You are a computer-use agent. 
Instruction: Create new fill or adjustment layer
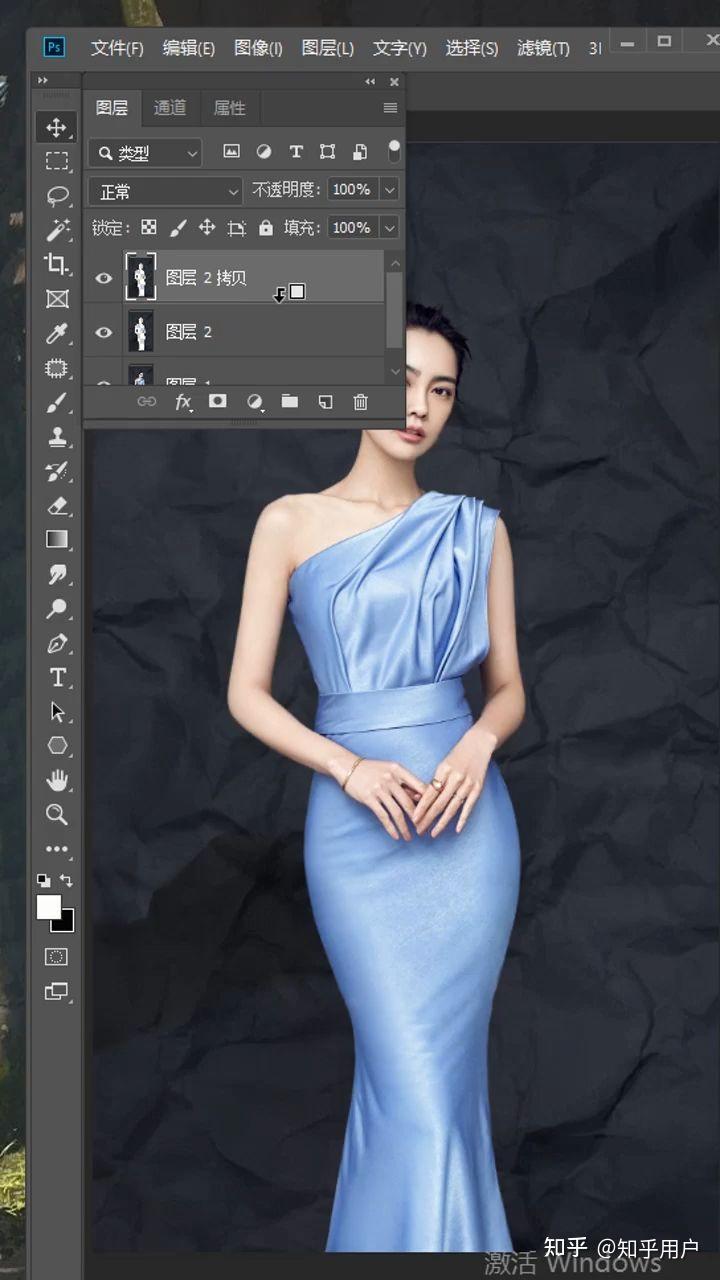tap(255, 402)
